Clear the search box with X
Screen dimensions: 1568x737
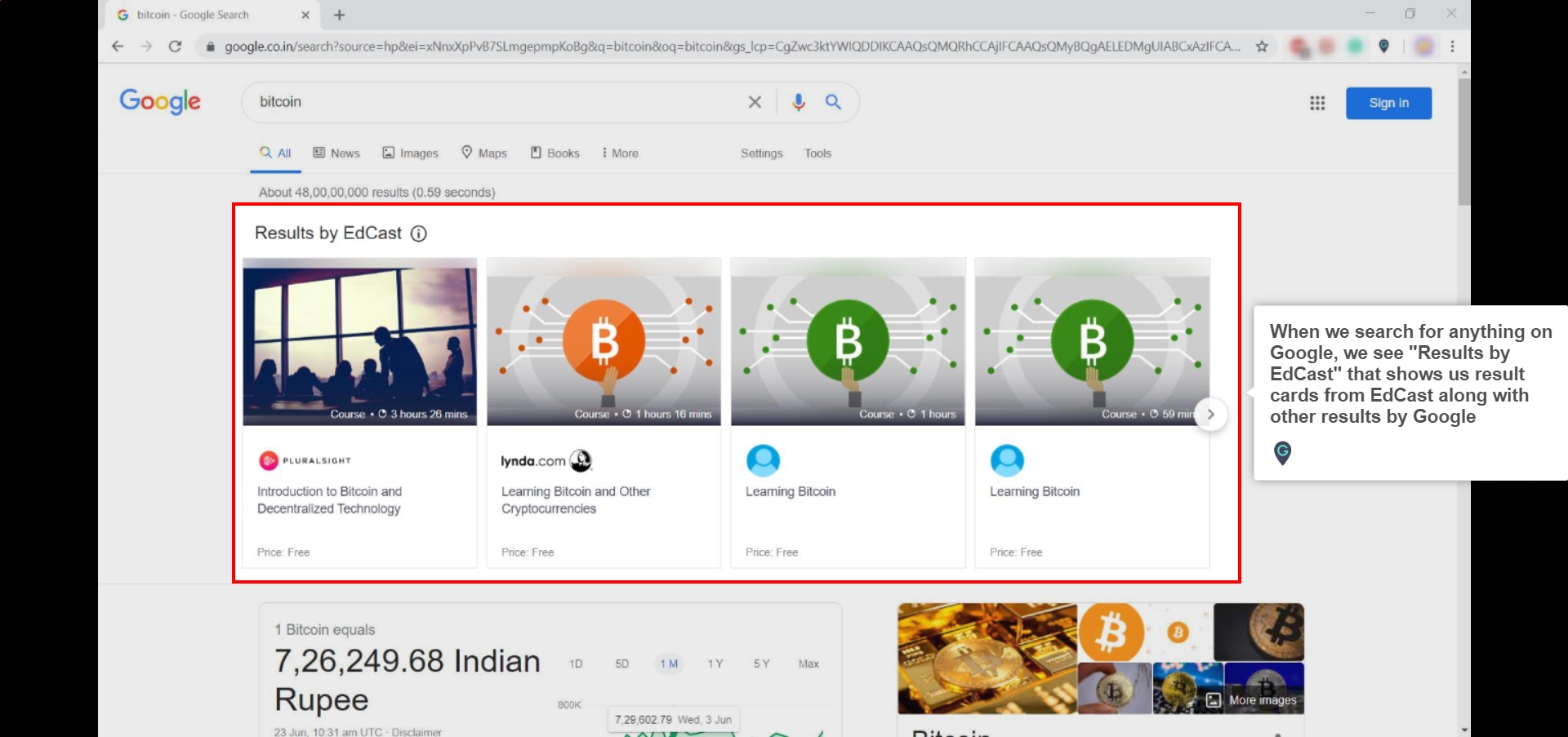coord(755,102)
